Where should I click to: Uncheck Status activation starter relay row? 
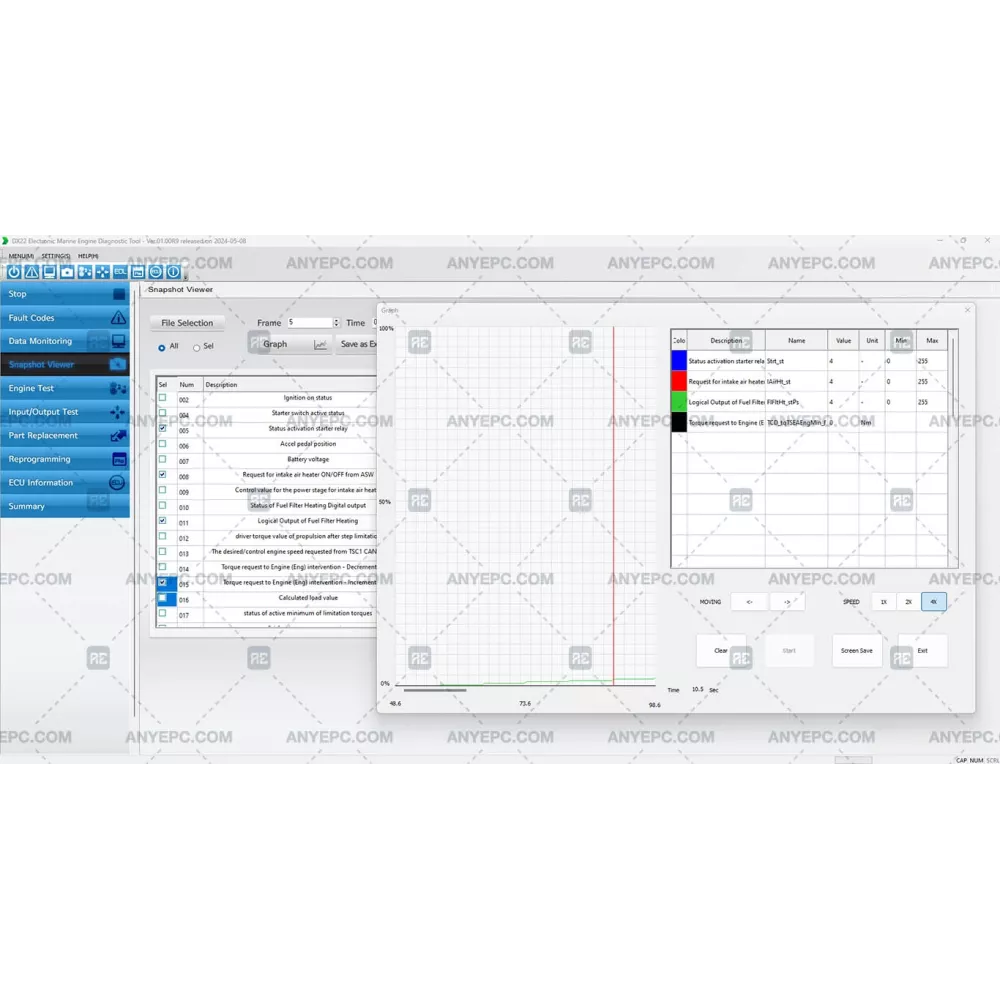pyautogui.click(x=163, y=428)
